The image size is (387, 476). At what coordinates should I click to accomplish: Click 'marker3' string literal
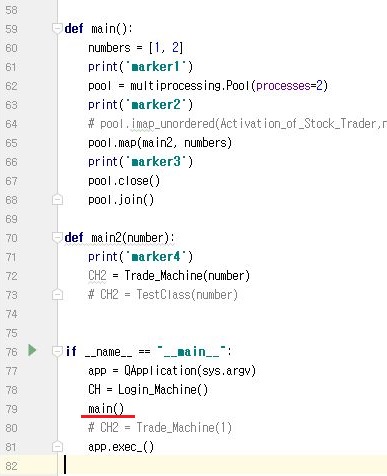click(156, 162)
